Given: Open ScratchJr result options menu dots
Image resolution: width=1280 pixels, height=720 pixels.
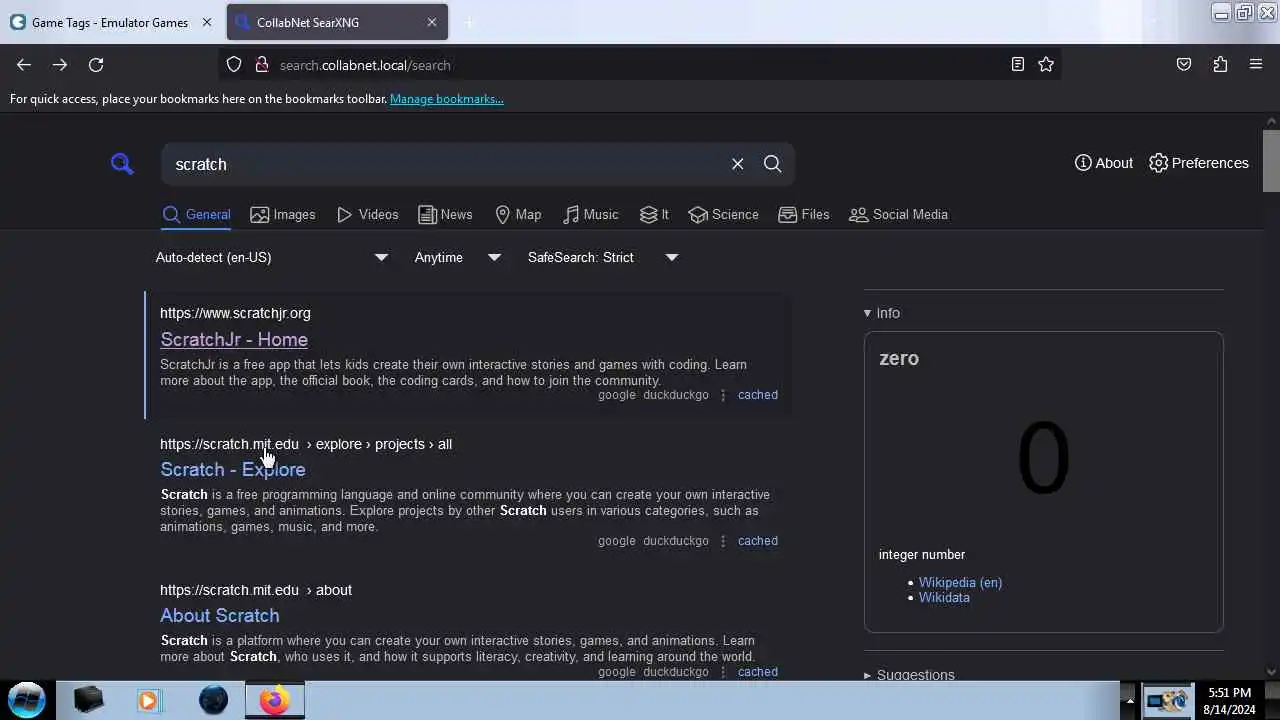Looking at the screenshot, I should click(x=723, y=395).
